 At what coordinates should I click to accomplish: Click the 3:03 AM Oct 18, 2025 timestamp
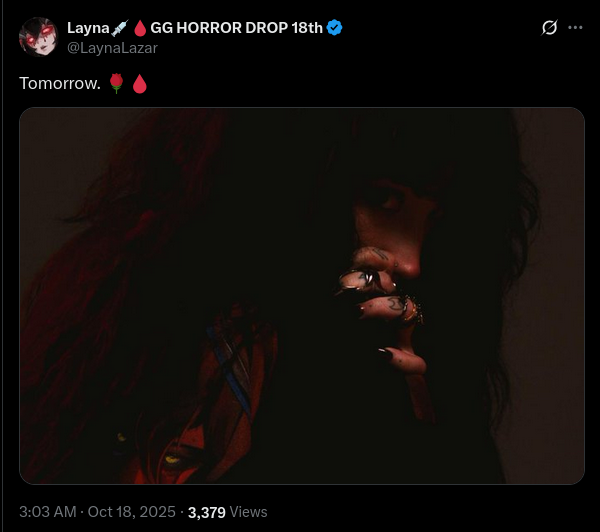97,512
